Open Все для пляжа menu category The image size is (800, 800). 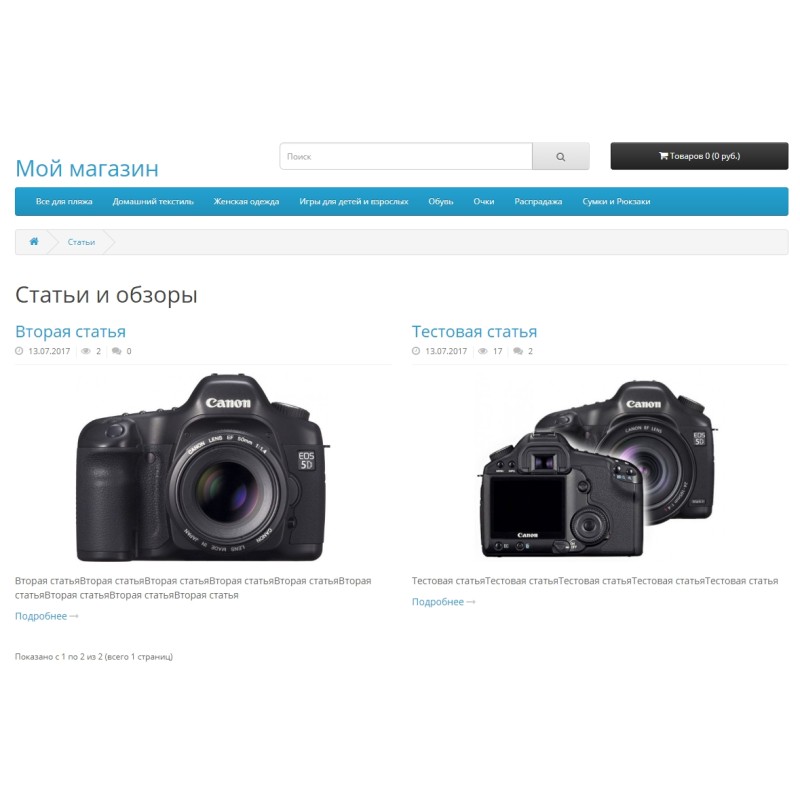(64, 202)
